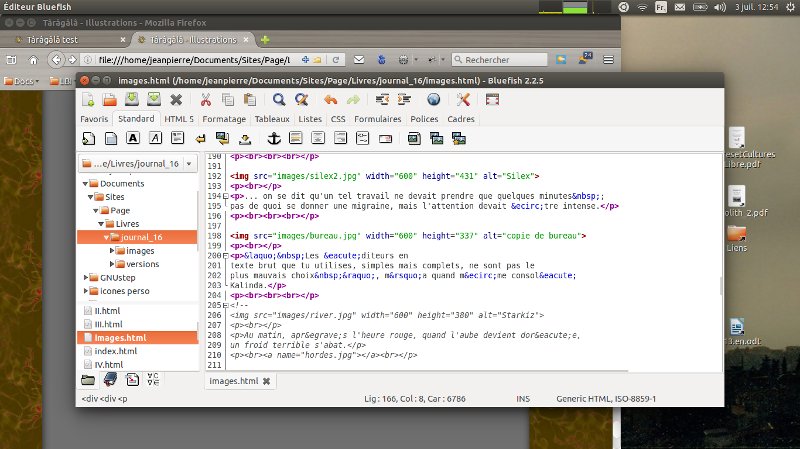
Task: Open the directory path dropdown ...e/Livres/journal_16
Action: pos(138,164)
